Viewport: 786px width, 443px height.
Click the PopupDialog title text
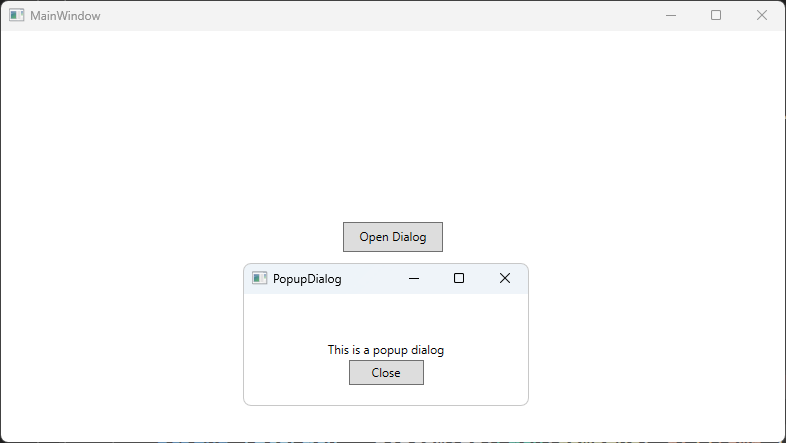click(x=307, y=279)
